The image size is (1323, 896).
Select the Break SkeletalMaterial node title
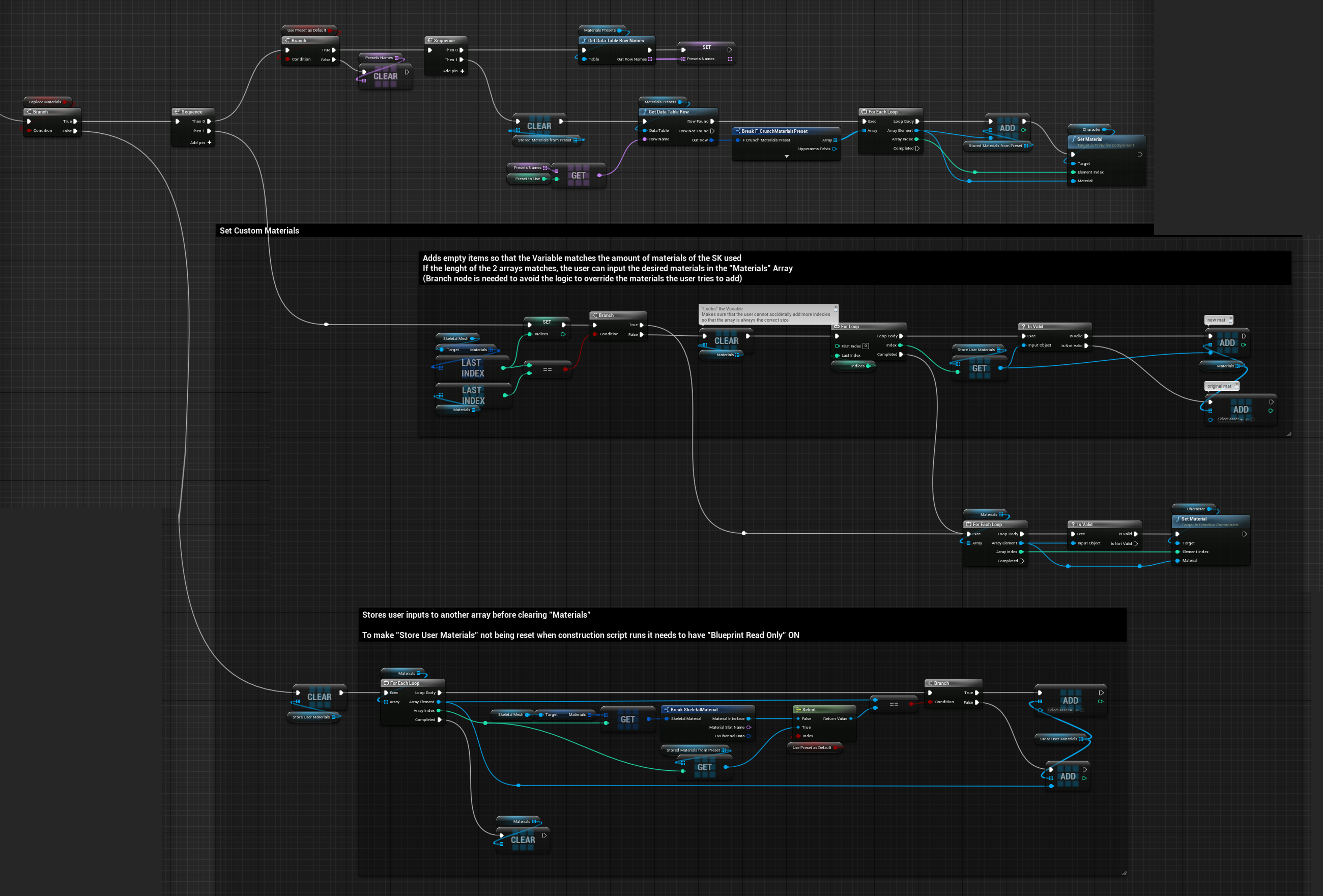point(694,710)
